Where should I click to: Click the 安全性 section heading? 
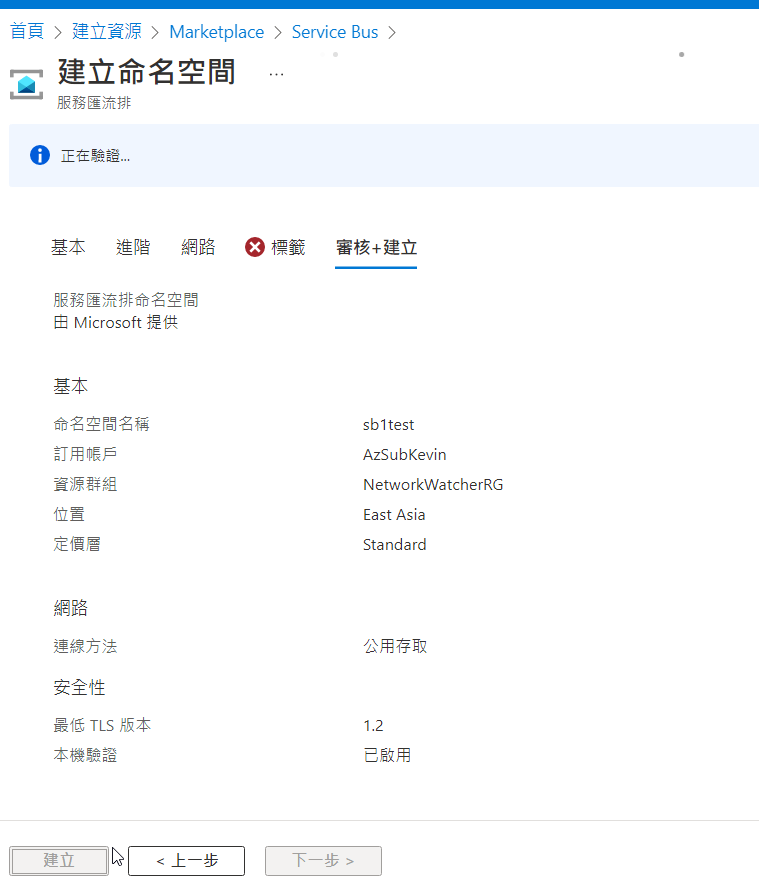(79, 687)
